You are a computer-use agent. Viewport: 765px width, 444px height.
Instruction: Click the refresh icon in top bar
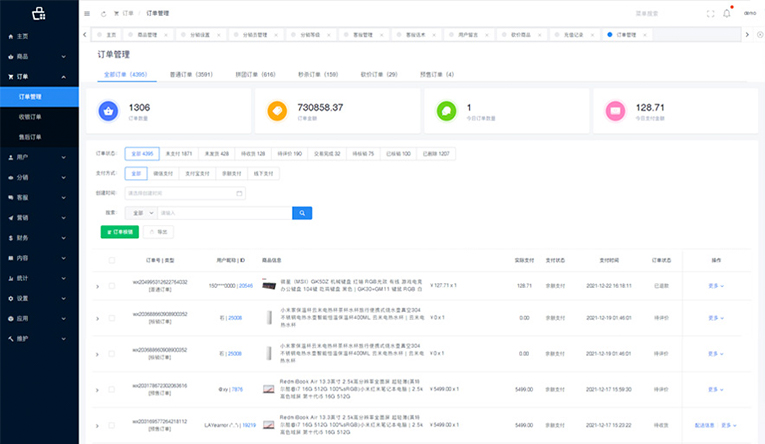point(102,14)
